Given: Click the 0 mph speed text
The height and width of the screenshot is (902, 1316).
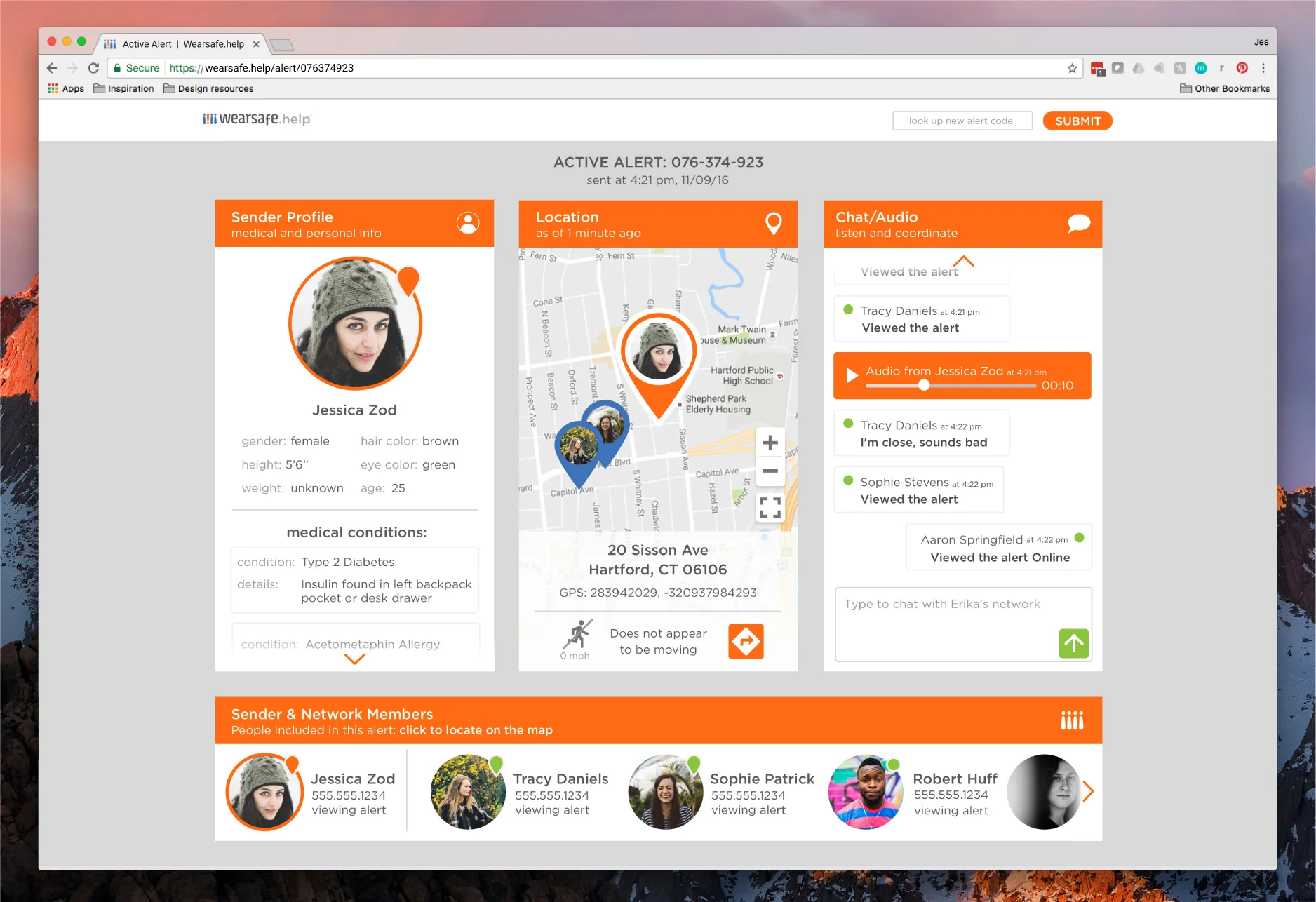Looking at the screenshot, I should pyautogui.click(x=575, y=656).
